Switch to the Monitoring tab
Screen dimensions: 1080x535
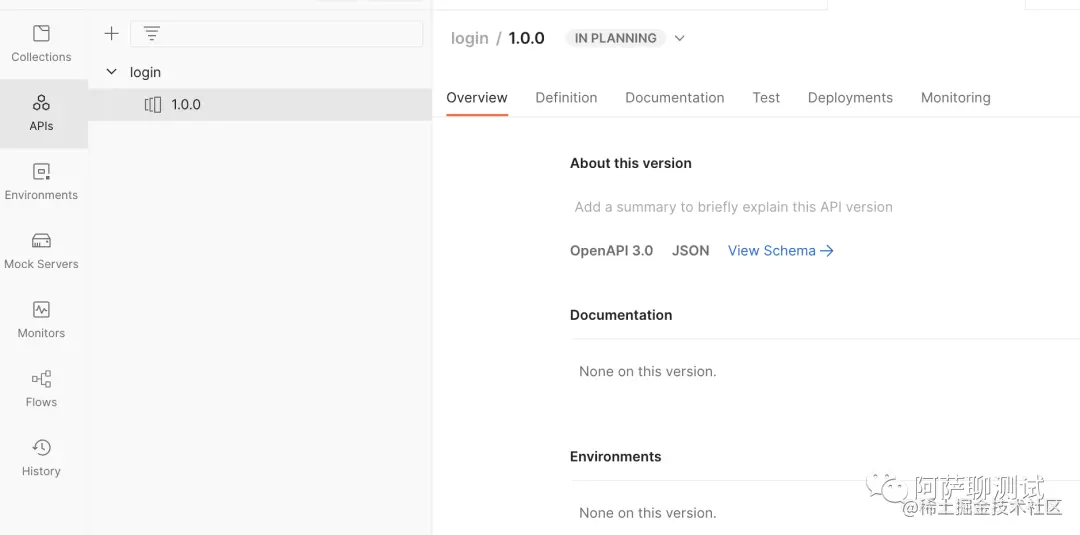click(x=955, y=98)
